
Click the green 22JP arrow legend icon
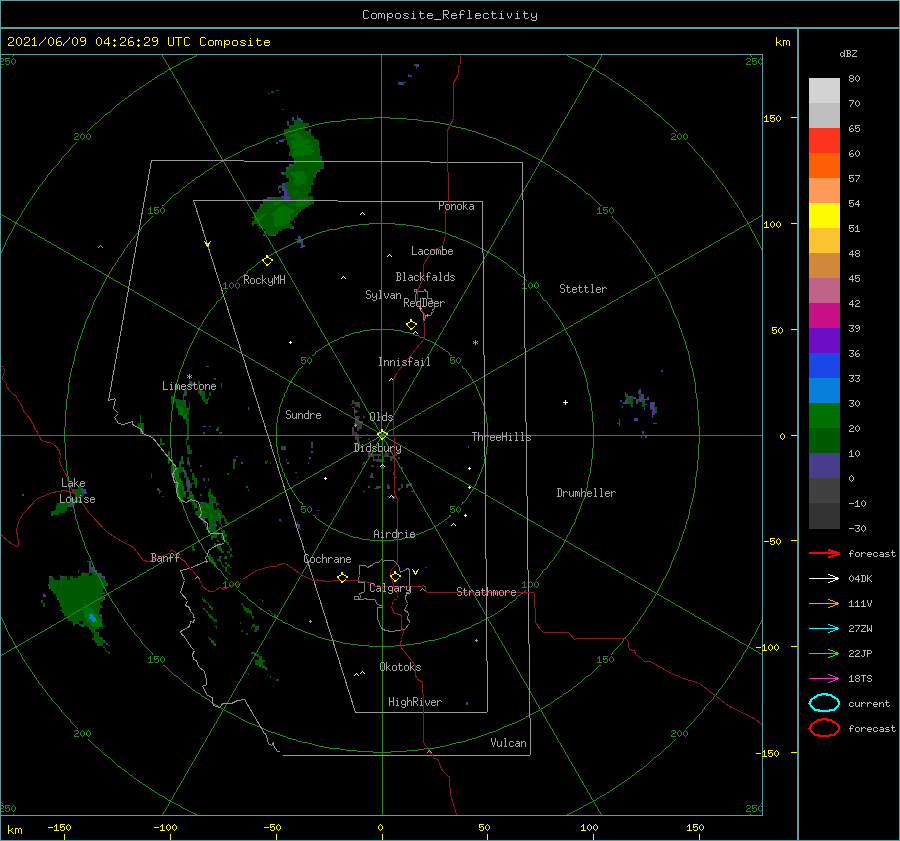click(x=824, y=653)
